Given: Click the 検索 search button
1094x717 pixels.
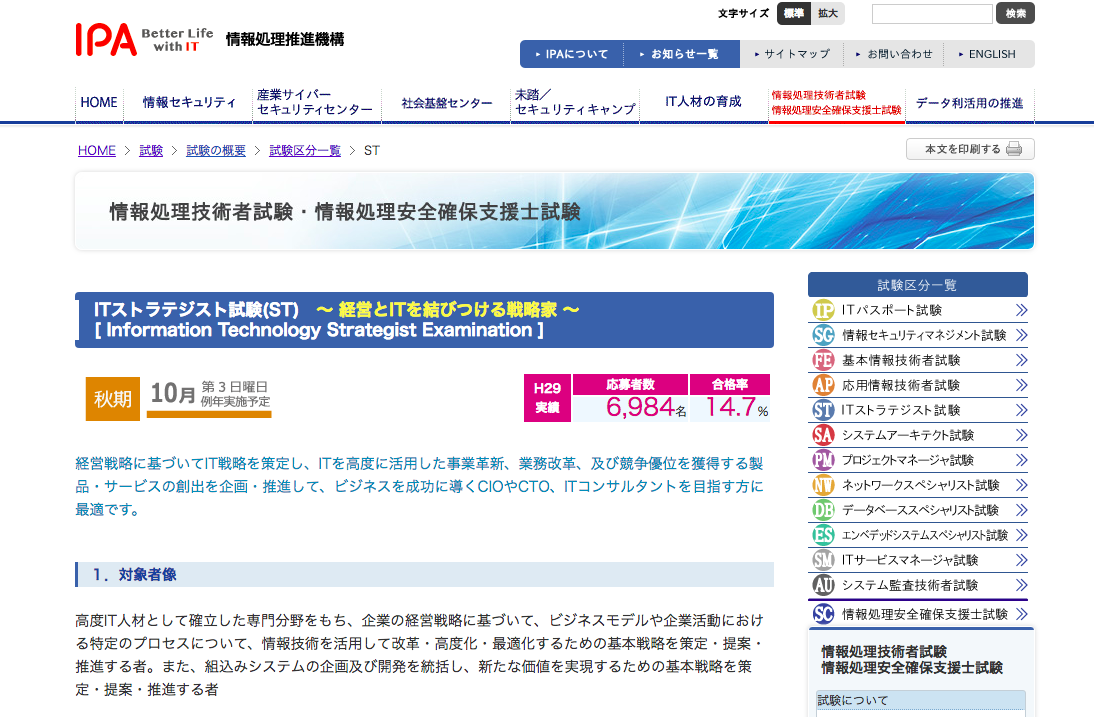Looking at the screenshot, I should tap(1015, 13).
